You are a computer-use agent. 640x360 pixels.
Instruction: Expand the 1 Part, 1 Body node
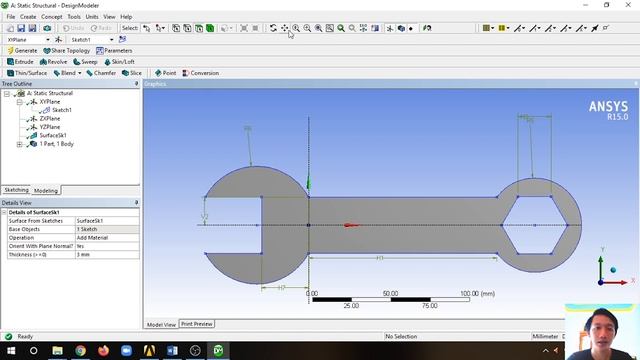[x=19, y=144]
